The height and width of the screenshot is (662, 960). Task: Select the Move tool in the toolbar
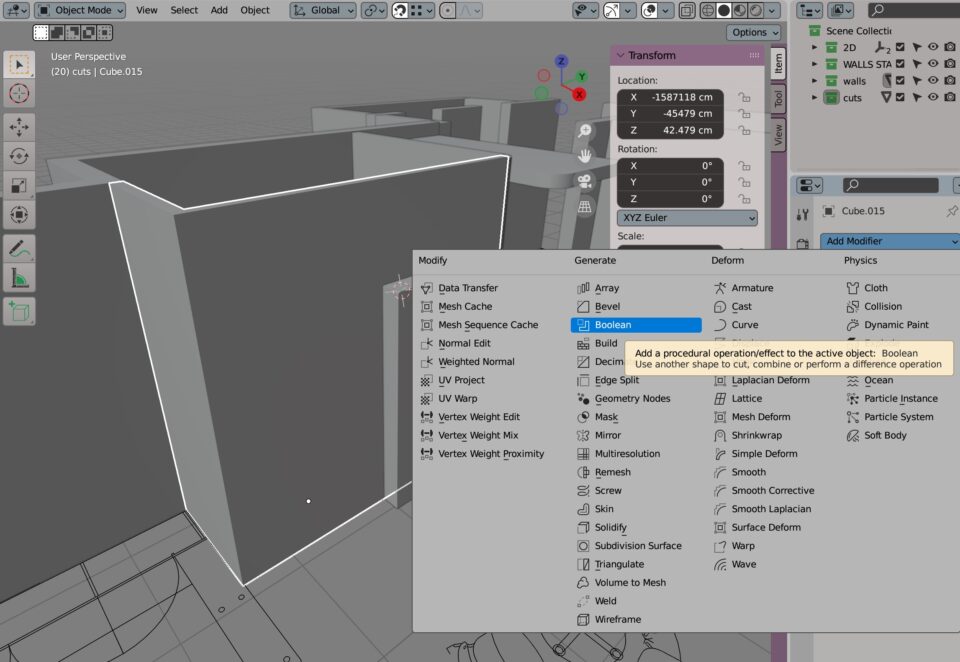pos(19,126)
